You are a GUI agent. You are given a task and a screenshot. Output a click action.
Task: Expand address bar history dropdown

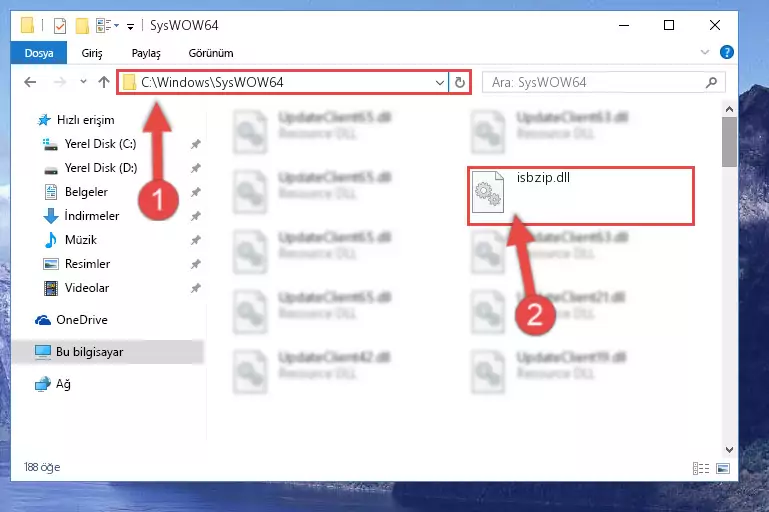[440, 82]
